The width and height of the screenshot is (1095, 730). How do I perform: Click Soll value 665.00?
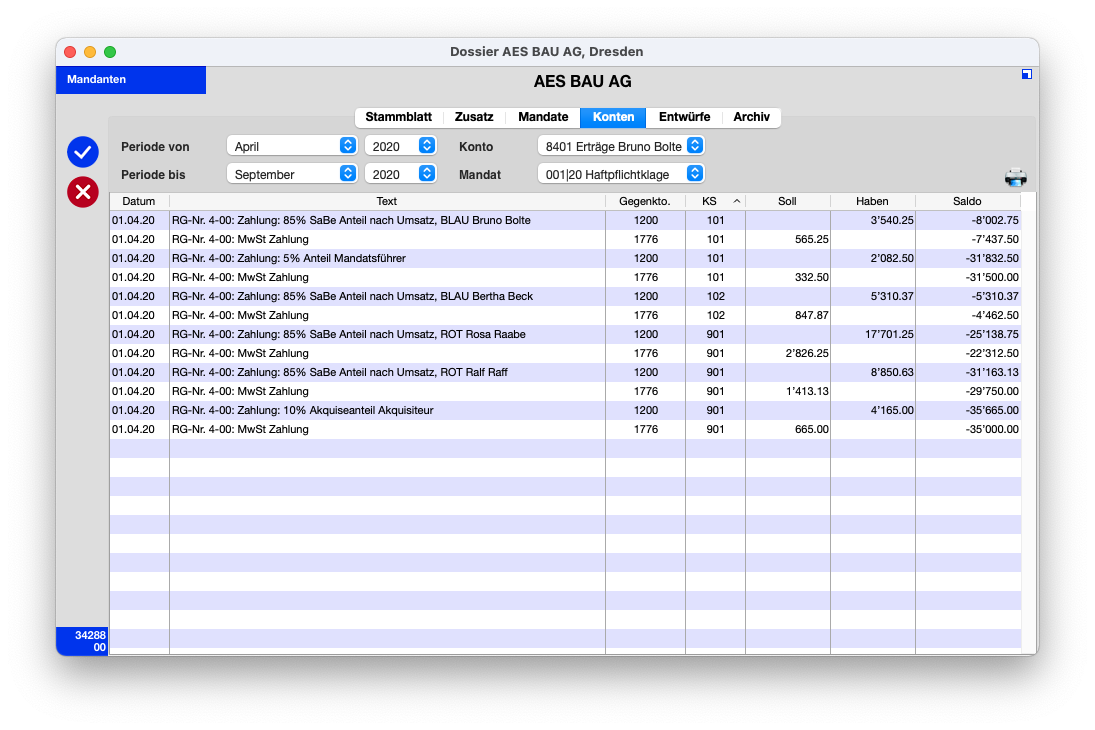[811, 429]
